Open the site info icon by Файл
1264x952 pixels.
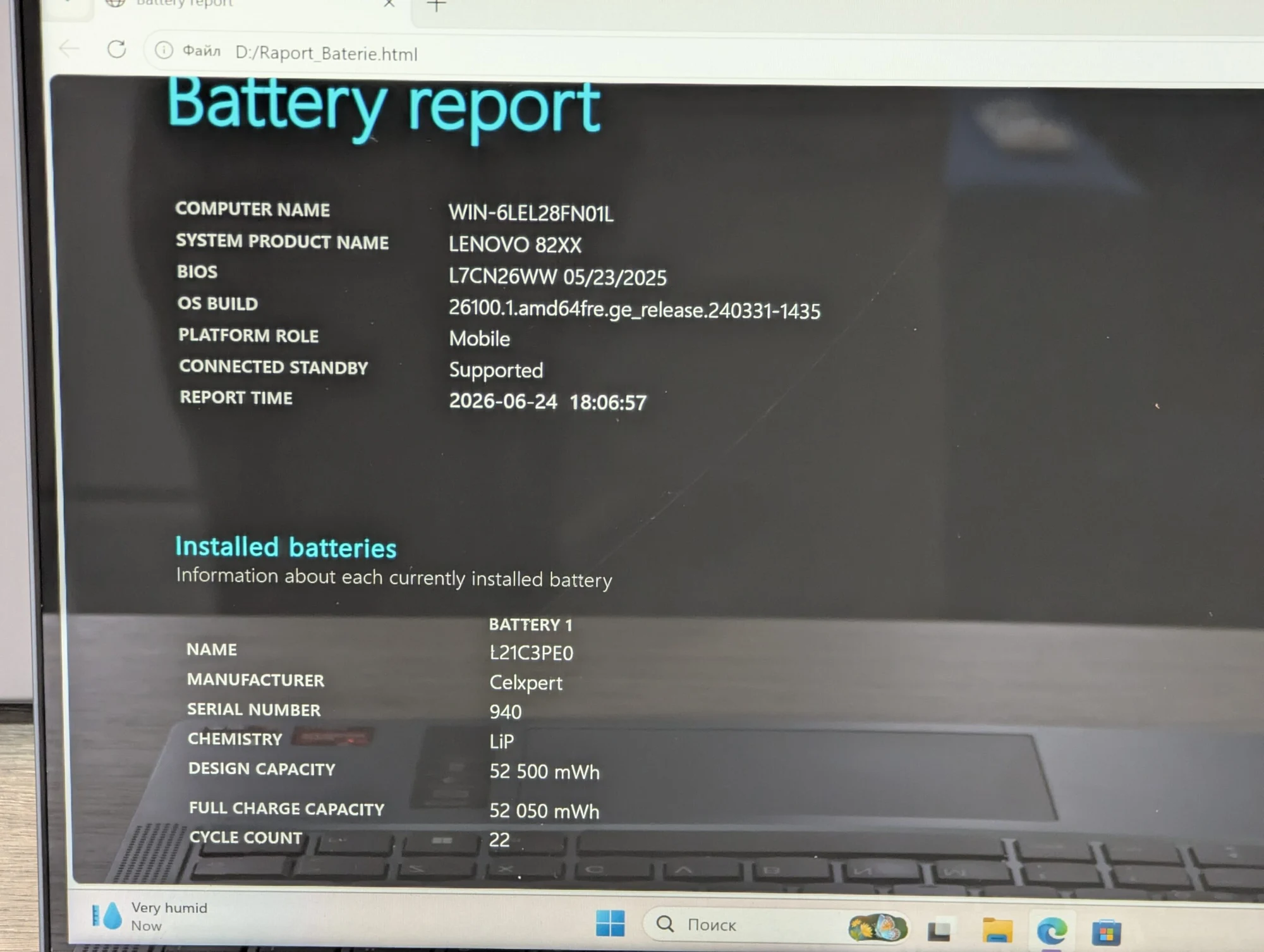[x=164, y=50]
